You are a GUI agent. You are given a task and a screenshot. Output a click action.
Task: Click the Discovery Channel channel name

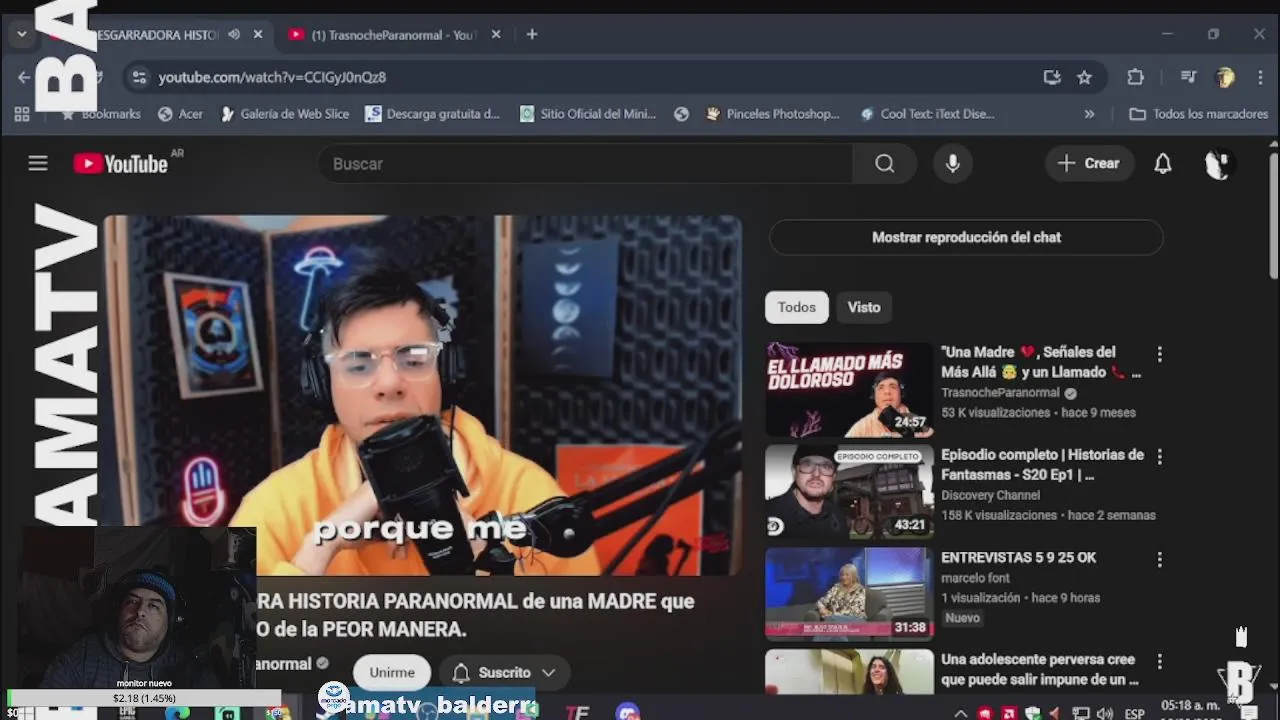tap(990, 495)
